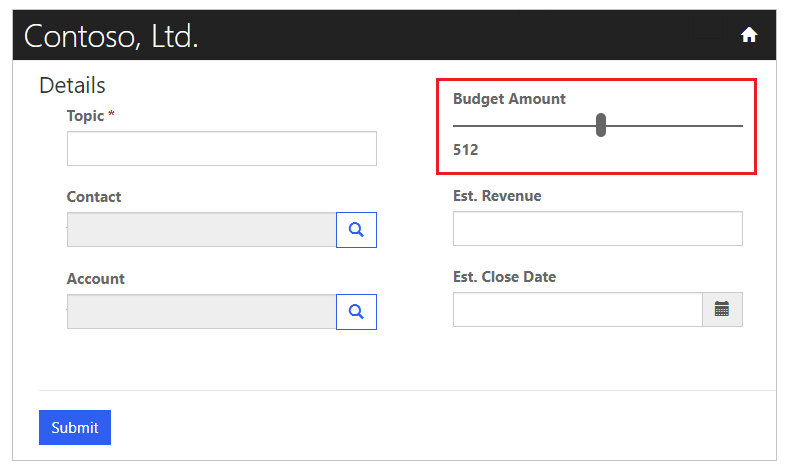Open the Account lookup search

tap(356, 312)
